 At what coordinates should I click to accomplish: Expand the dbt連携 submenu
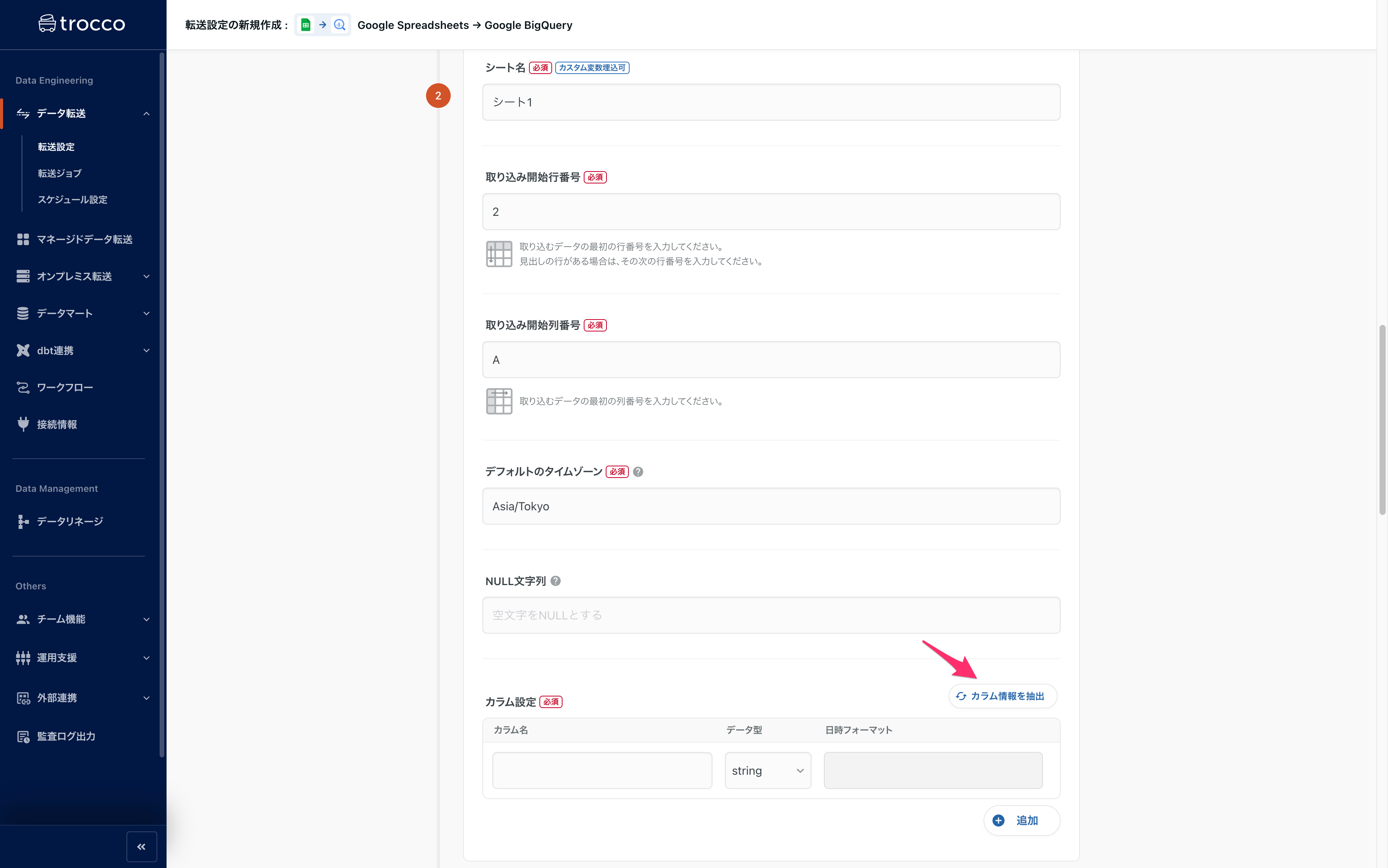pyautogui.click(x=147, y=351)
